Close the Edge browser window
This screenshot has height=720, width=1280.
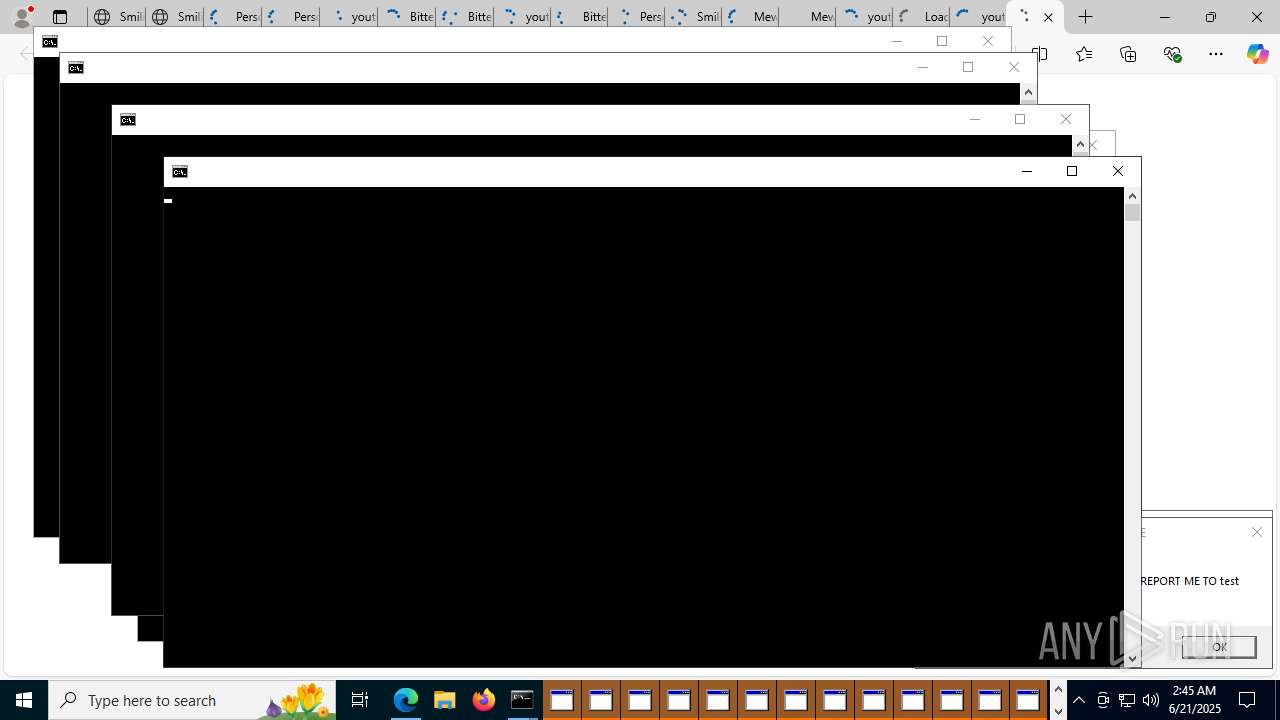pyautogui.click(x=1257, y=17)
